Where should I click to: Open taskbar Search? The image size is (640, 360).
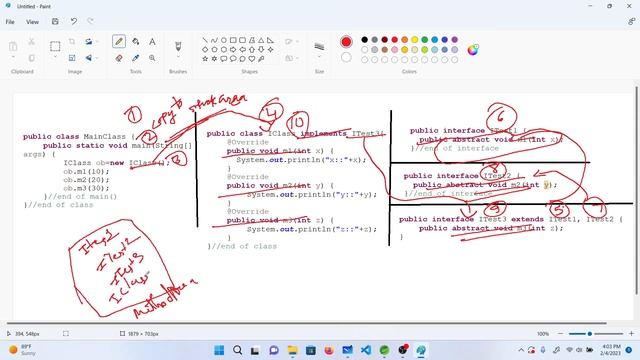point(237,350)
